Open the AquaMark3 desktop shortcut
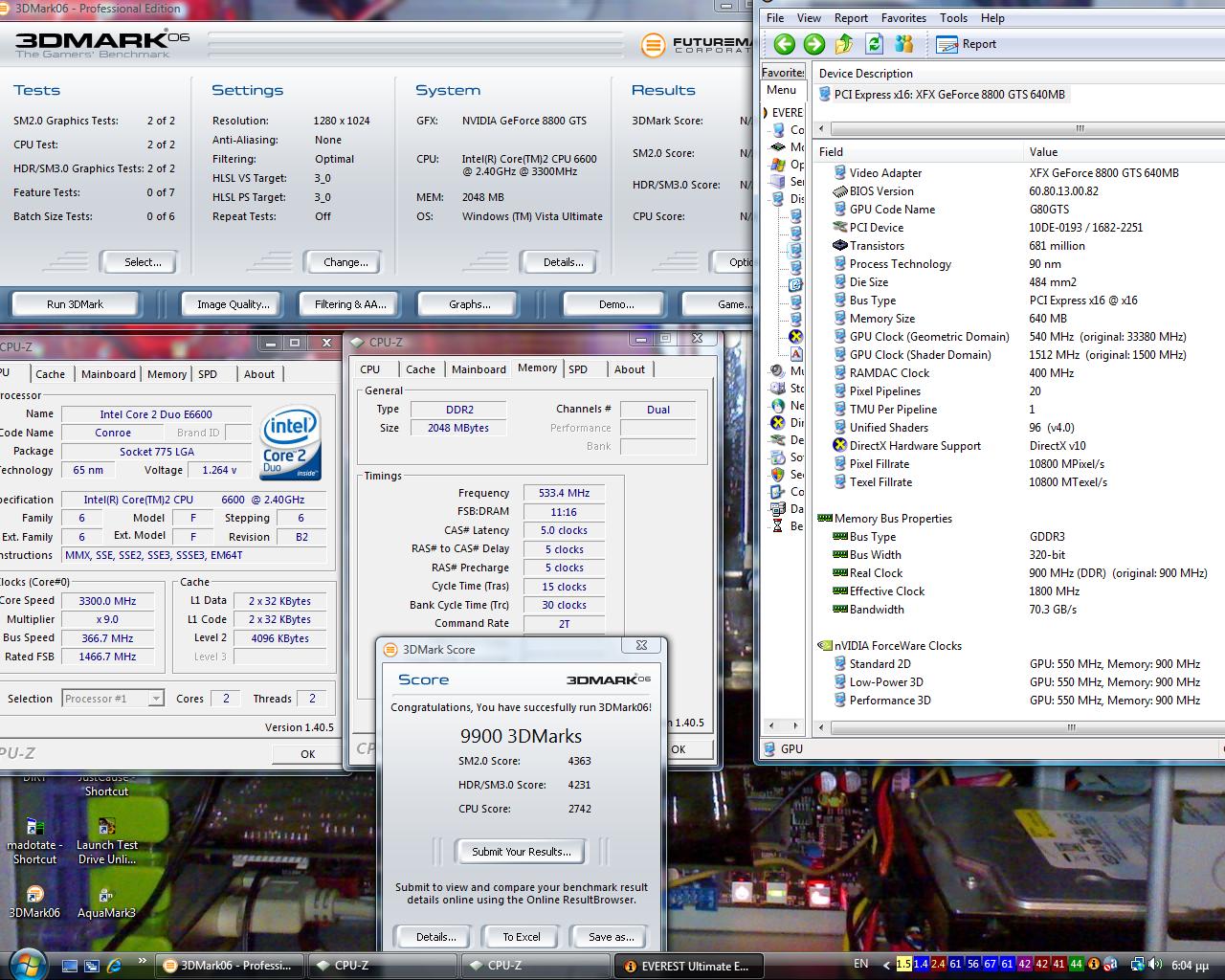Image resolution: width=1225 pixels, height=980 pixels. (106, 901)
